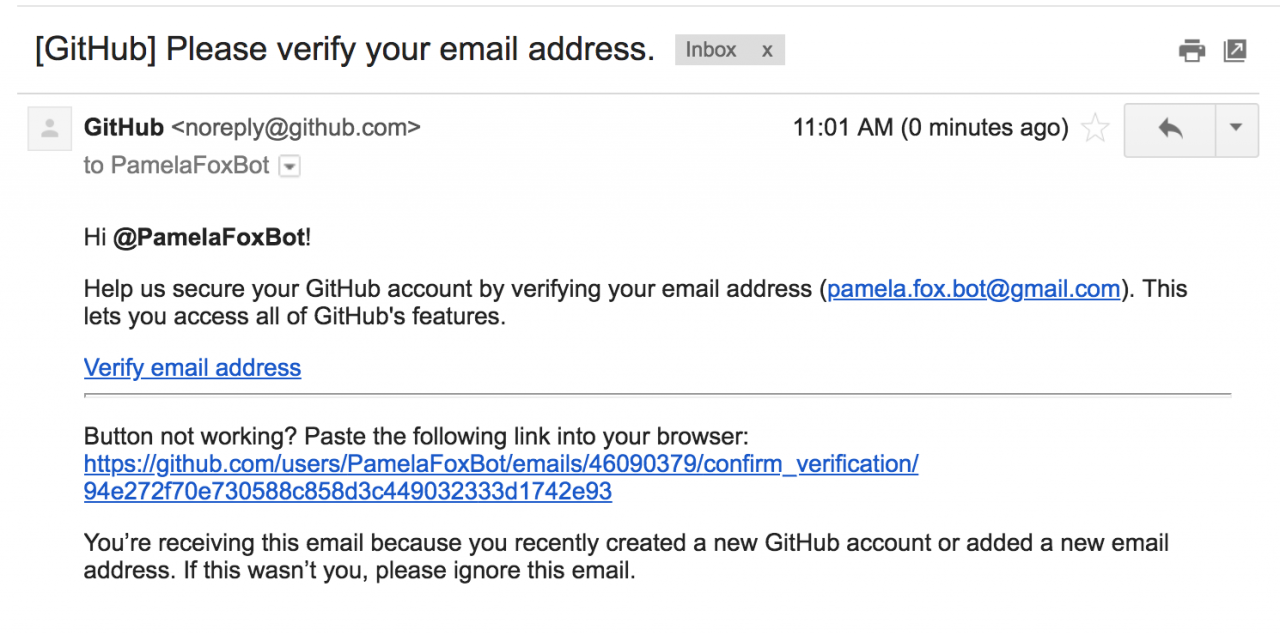The height and width of the screenshot is (635, 1280).
Task: Click the GitHub sender name
Action: coord(124,128)
